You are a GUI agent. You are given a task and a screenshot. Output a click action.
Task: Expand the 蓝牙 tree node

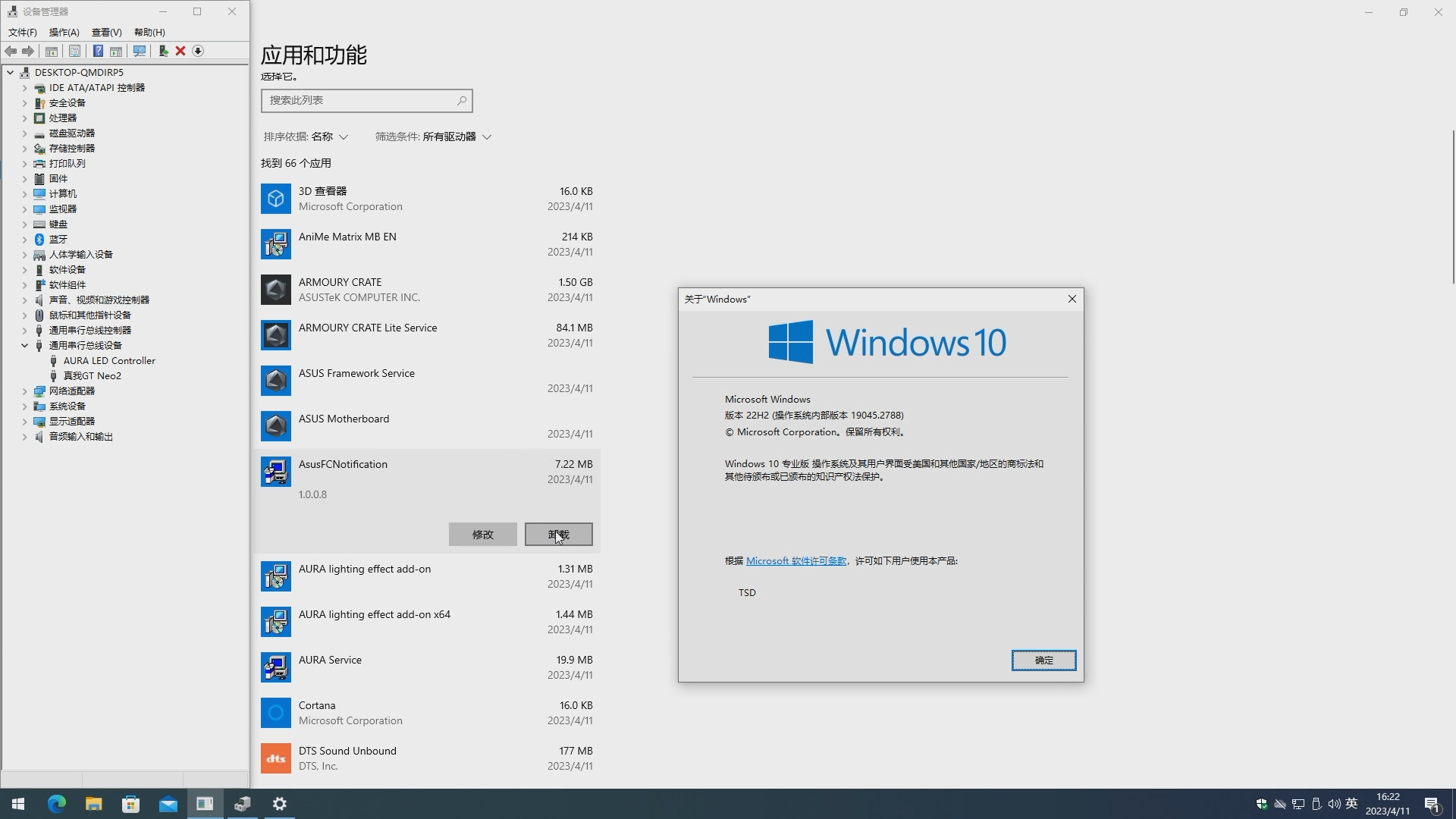[x=24, y=240]
